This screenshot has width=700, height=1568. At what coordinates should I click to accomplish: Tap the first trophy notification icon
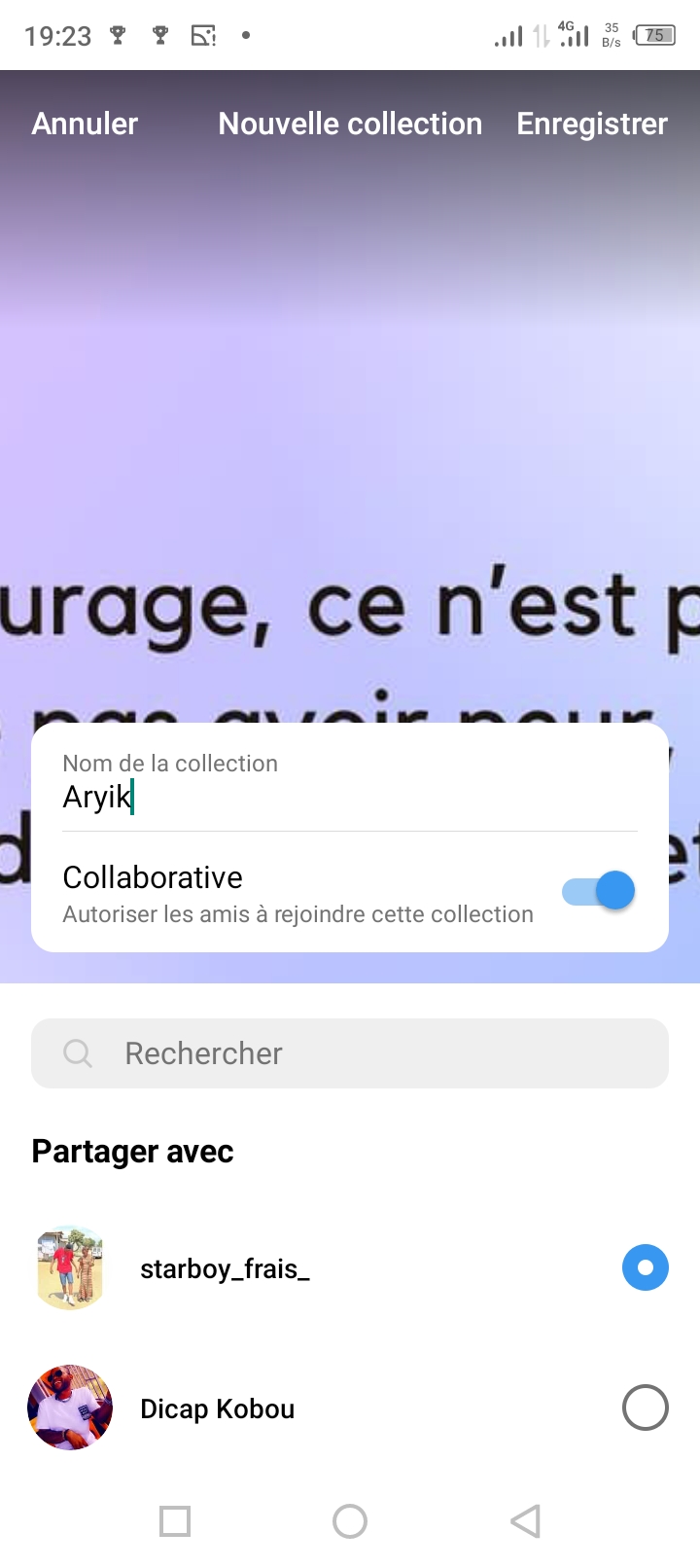(x=118, y=36)
